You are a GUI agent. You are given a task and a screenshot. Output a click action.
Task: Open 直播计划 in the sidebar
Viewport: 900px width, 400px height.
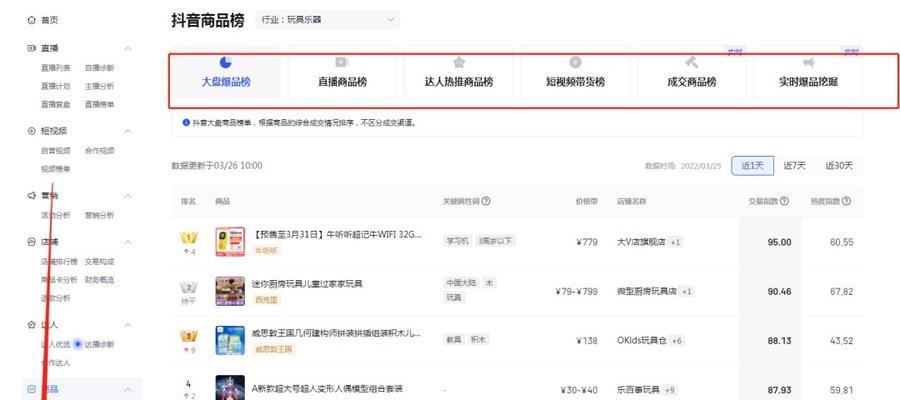(56, 86)
